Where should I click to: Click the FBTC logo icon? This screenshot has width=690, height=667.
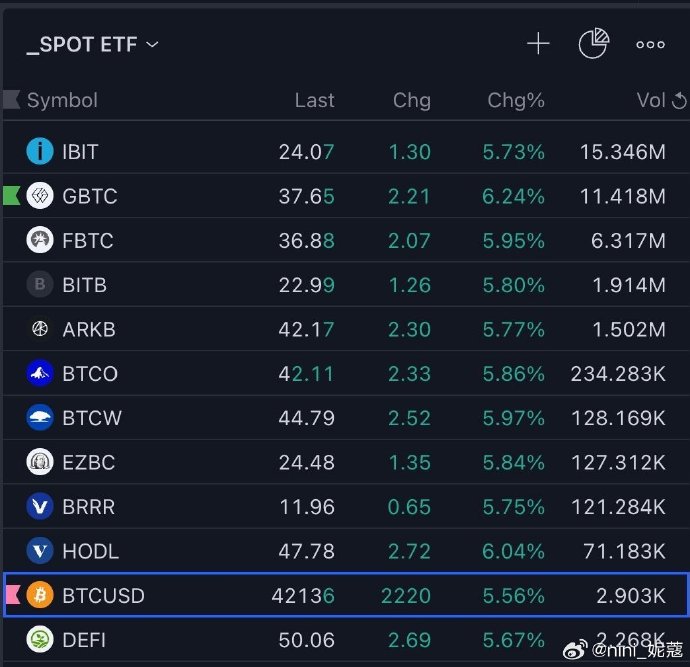pyautogui.click(x=40, y=240)
